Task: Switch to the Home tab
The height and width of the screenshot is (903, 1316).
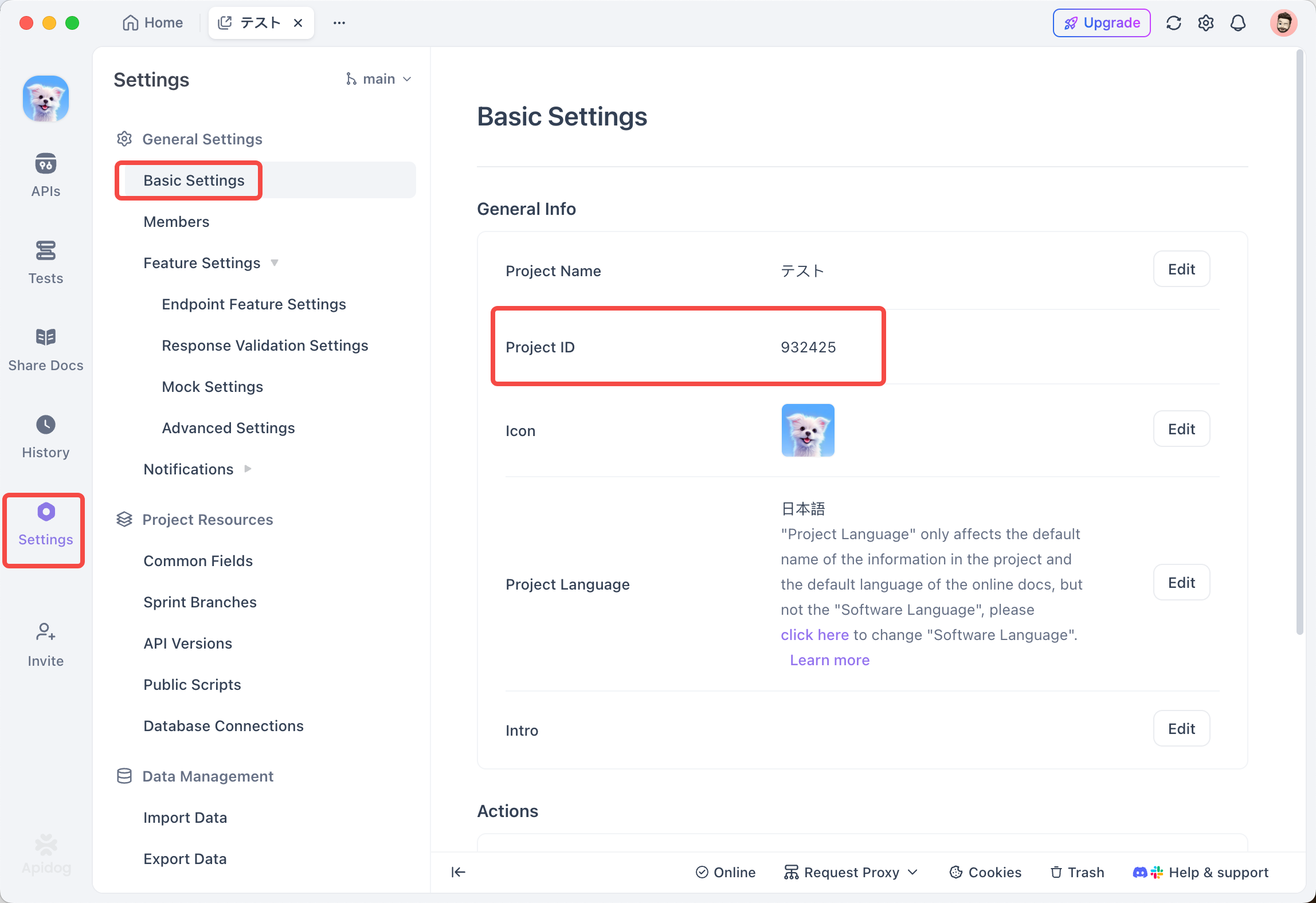Action: pyautogui.click(x=153, y=23)
